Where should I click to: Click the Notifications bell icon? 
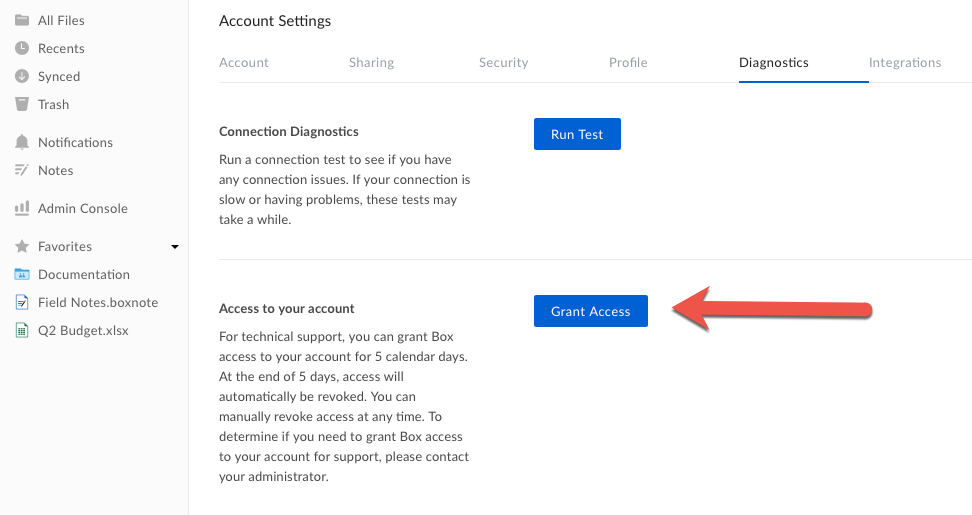[22, 142]
